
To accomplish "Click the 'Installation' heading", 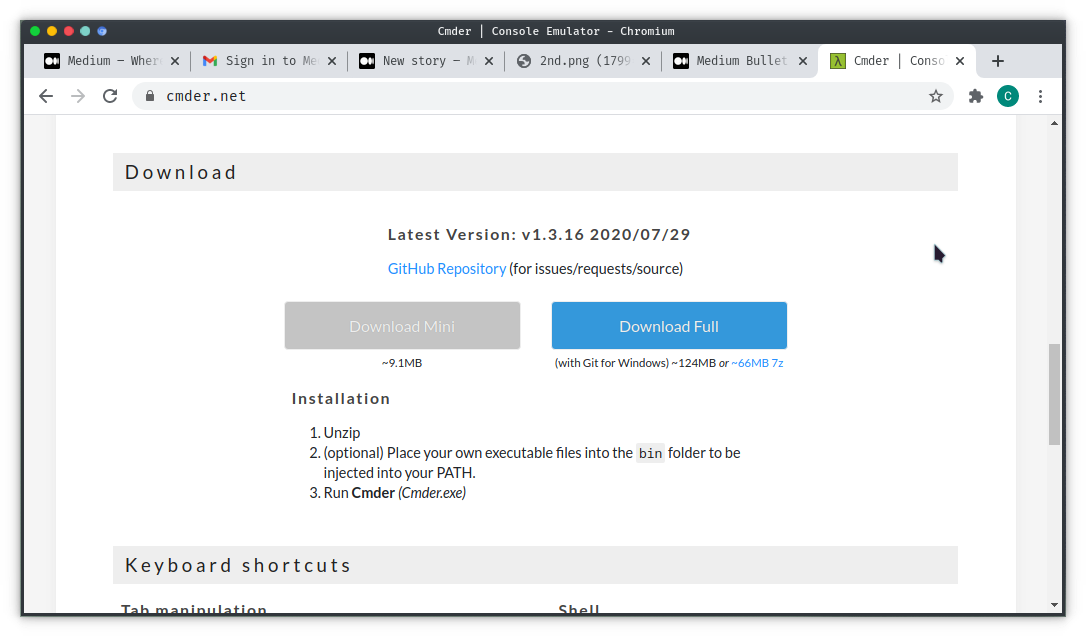I will [341, 399].
